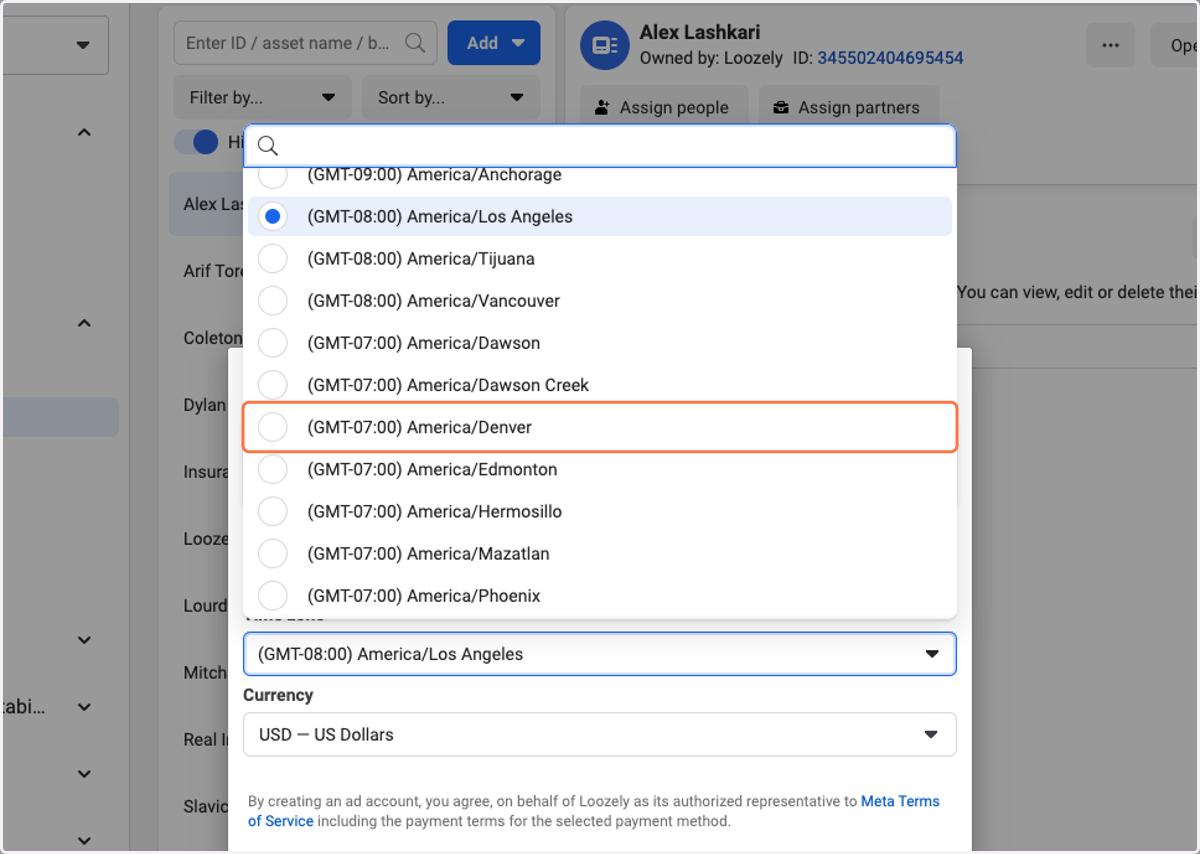Choose America/Mazatlan timezone entry

[x=600, y=553]
